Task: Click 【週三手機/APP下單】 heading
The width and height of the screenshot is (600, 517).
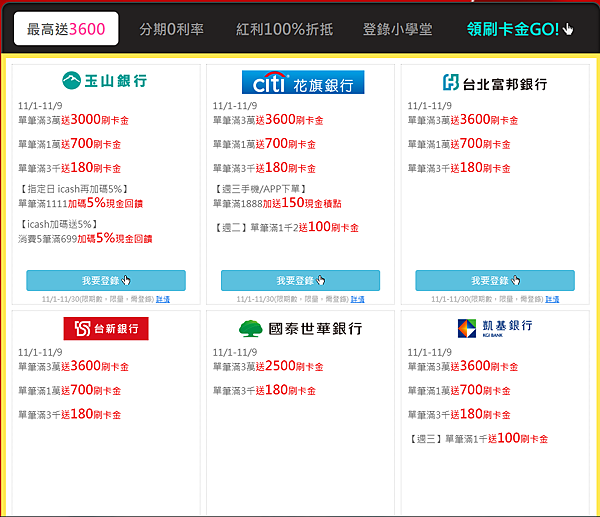Action: point(260,189)
